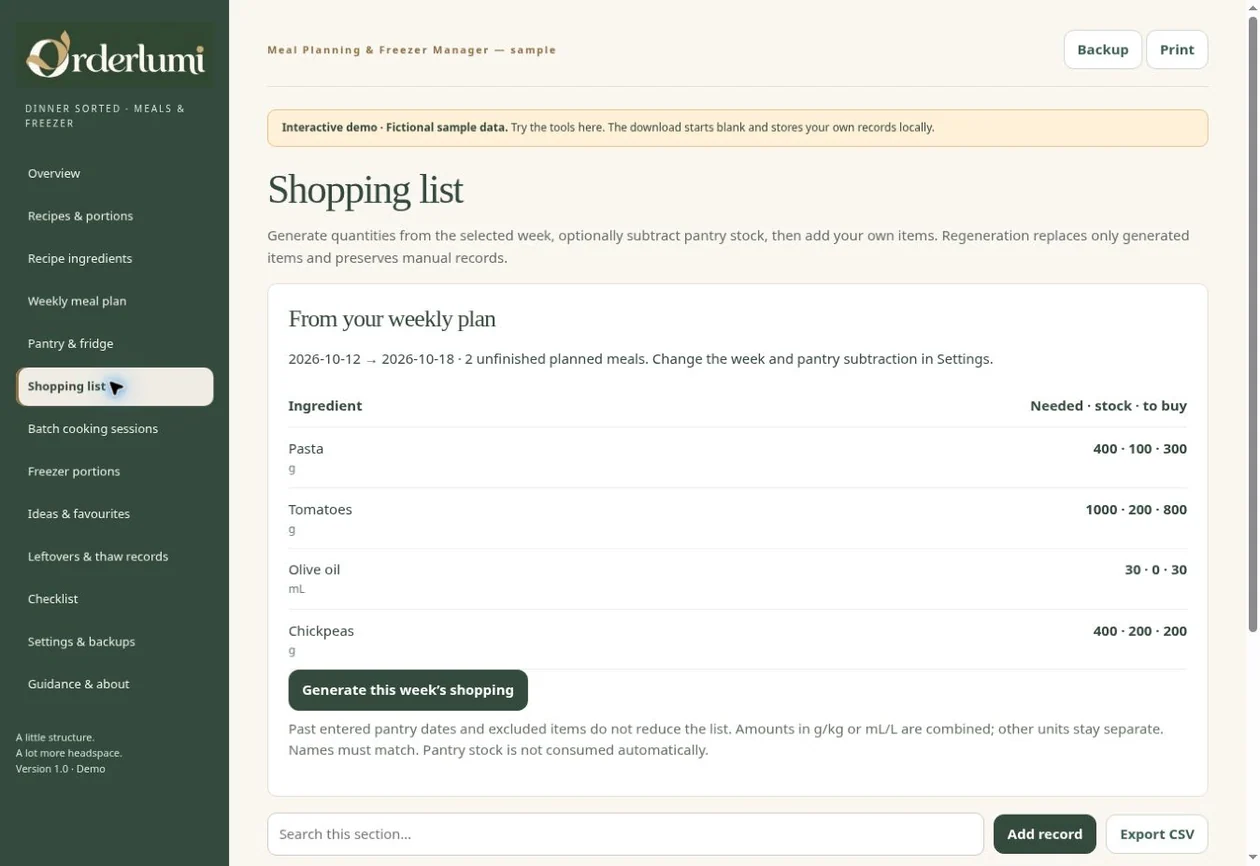The image size is (1260, 866).
Task: Click the Interactive demo notice banner
Action: tap(737, 128)
